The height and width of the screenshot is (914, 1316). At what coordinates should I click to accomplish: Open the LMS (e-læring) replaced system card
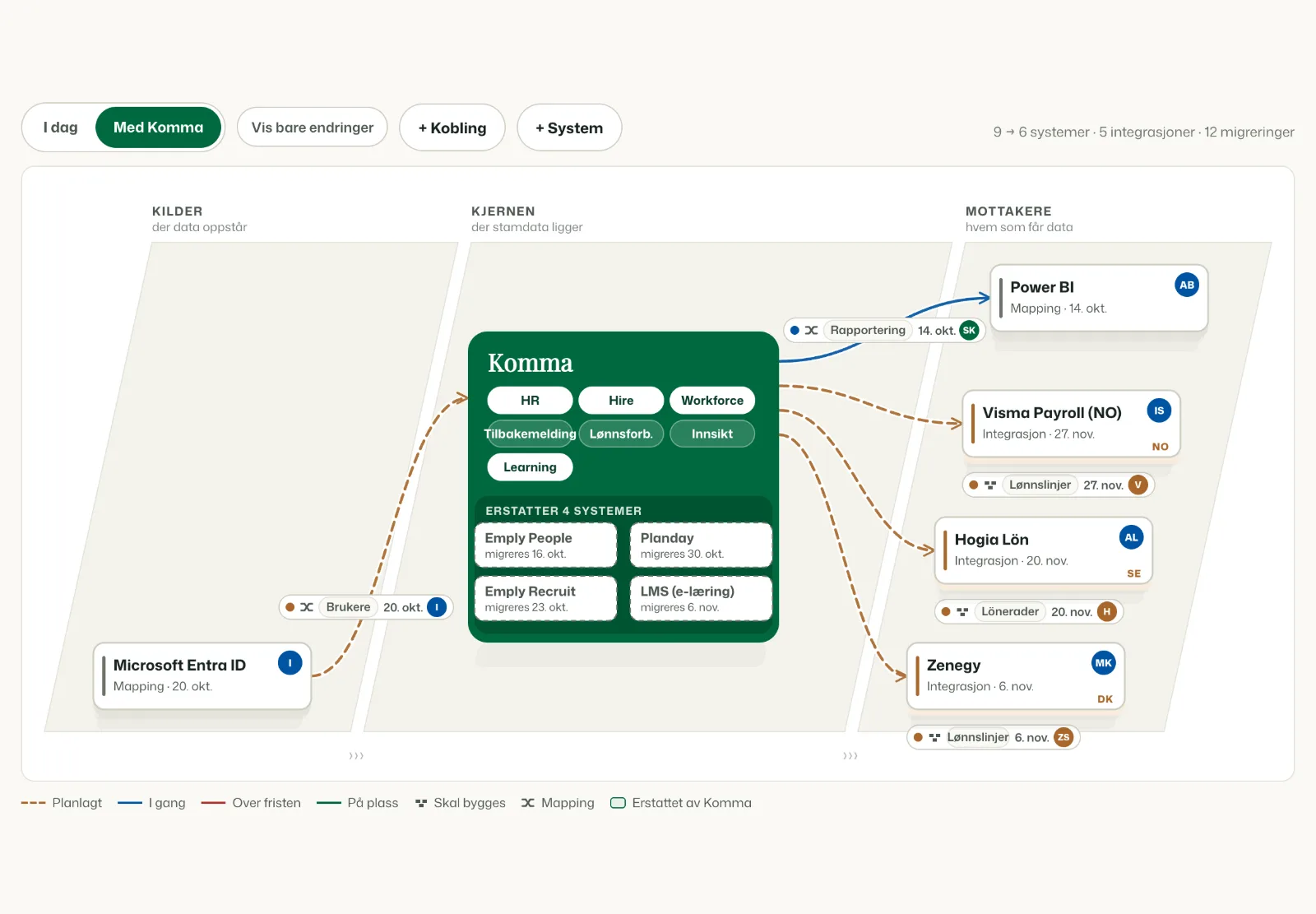coord(701,598)
